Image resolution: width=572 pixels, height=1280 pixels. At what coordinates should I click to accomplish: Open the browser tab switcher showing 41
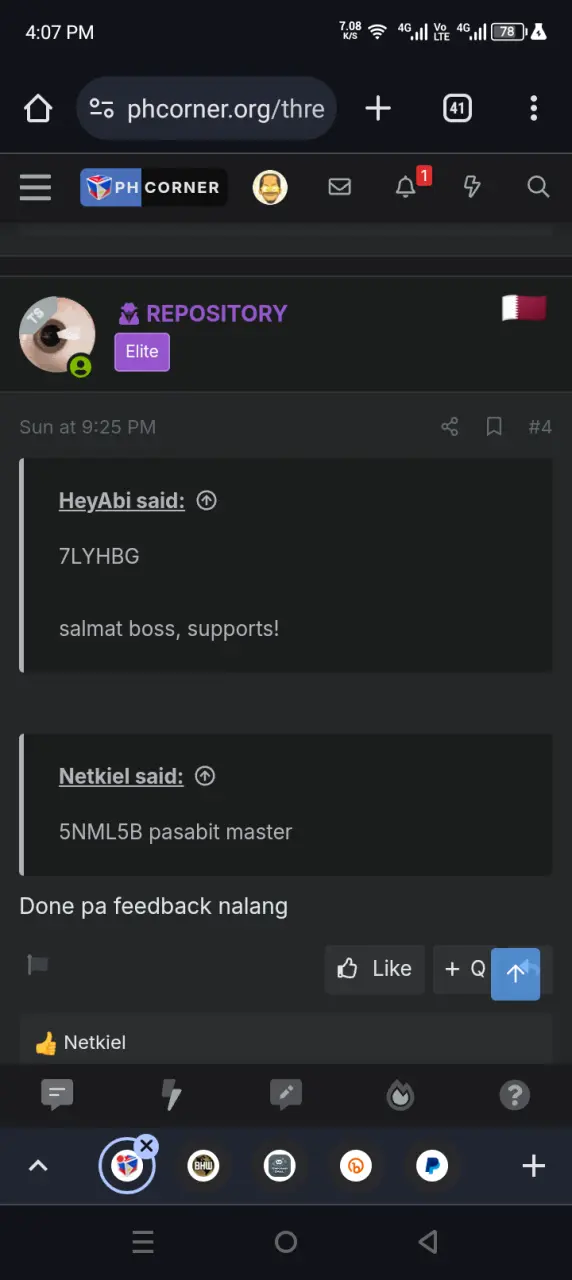[x=457, y=108]
